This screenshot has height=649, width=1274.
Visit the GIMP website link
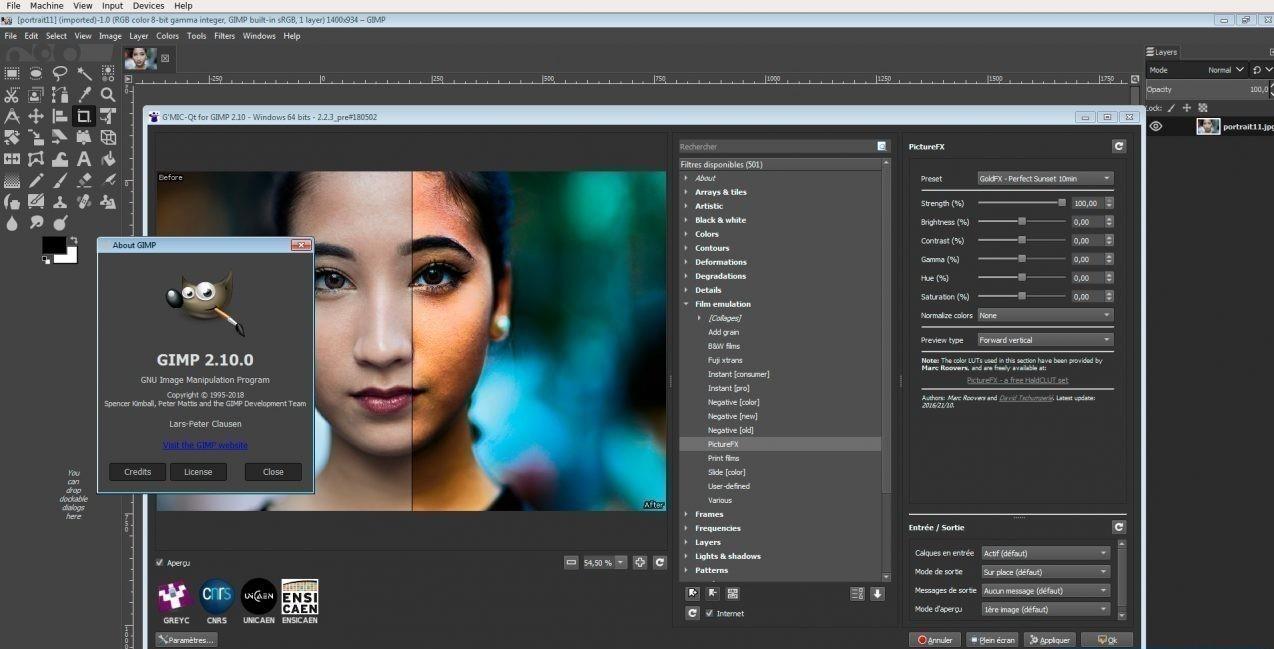205,445
